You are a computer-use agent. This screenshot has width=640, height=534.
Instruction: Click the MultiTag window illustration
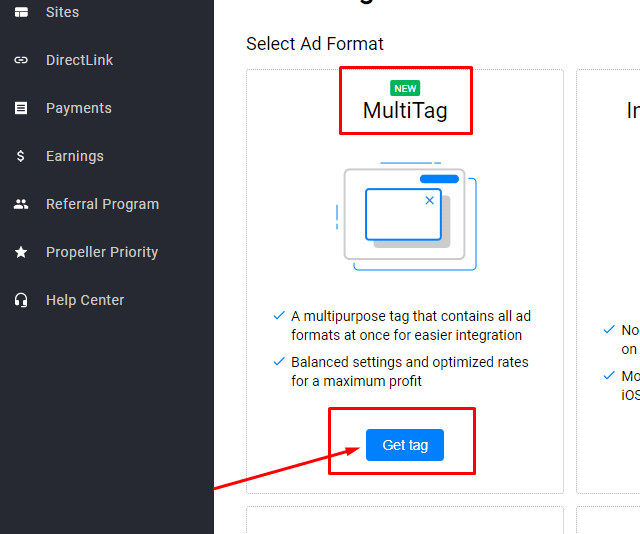(407, 216)
